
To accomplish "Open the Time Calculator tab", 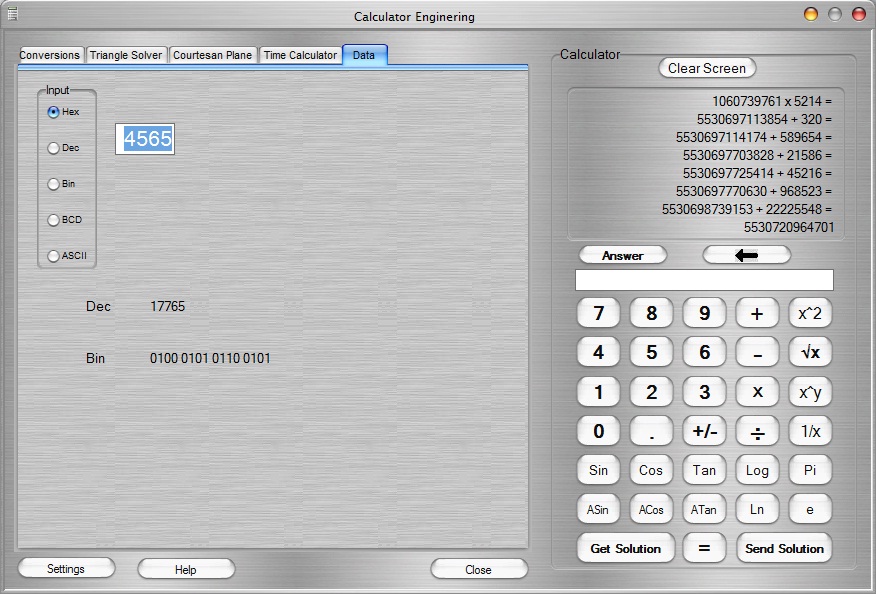I will (x=300, y=55).
